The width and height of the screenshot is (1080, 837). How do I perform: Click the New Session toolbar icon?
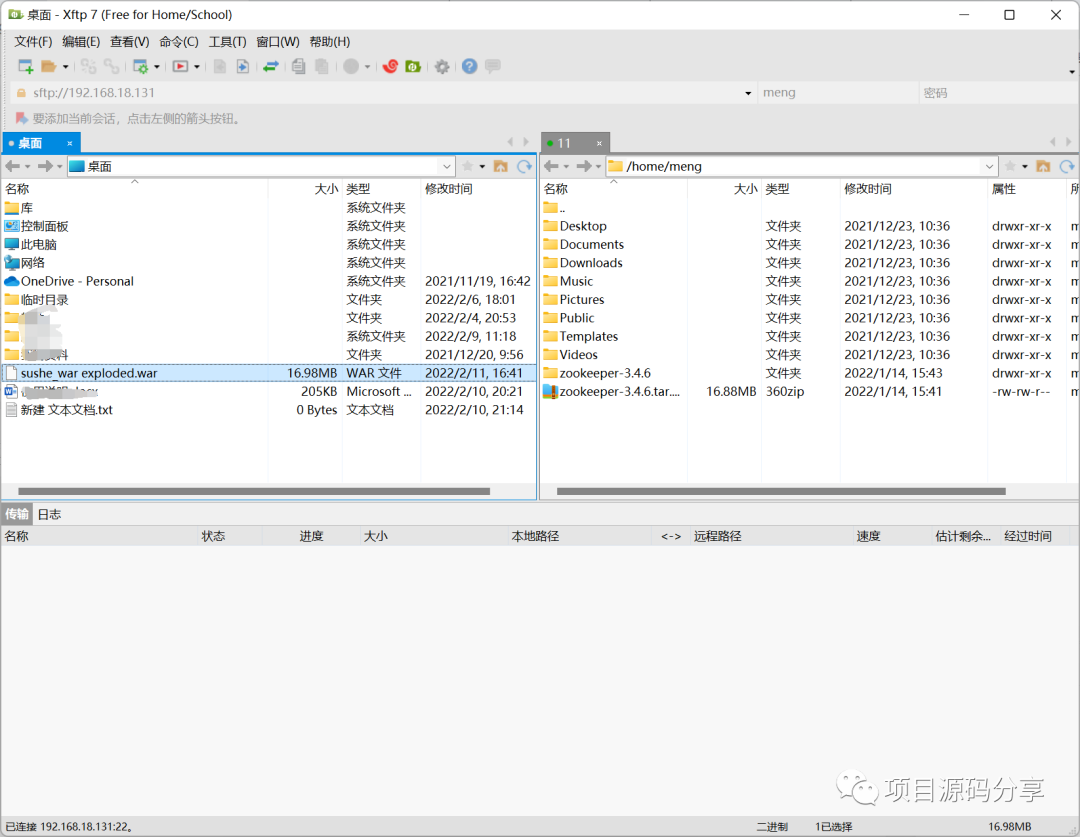tap(25, 66)
